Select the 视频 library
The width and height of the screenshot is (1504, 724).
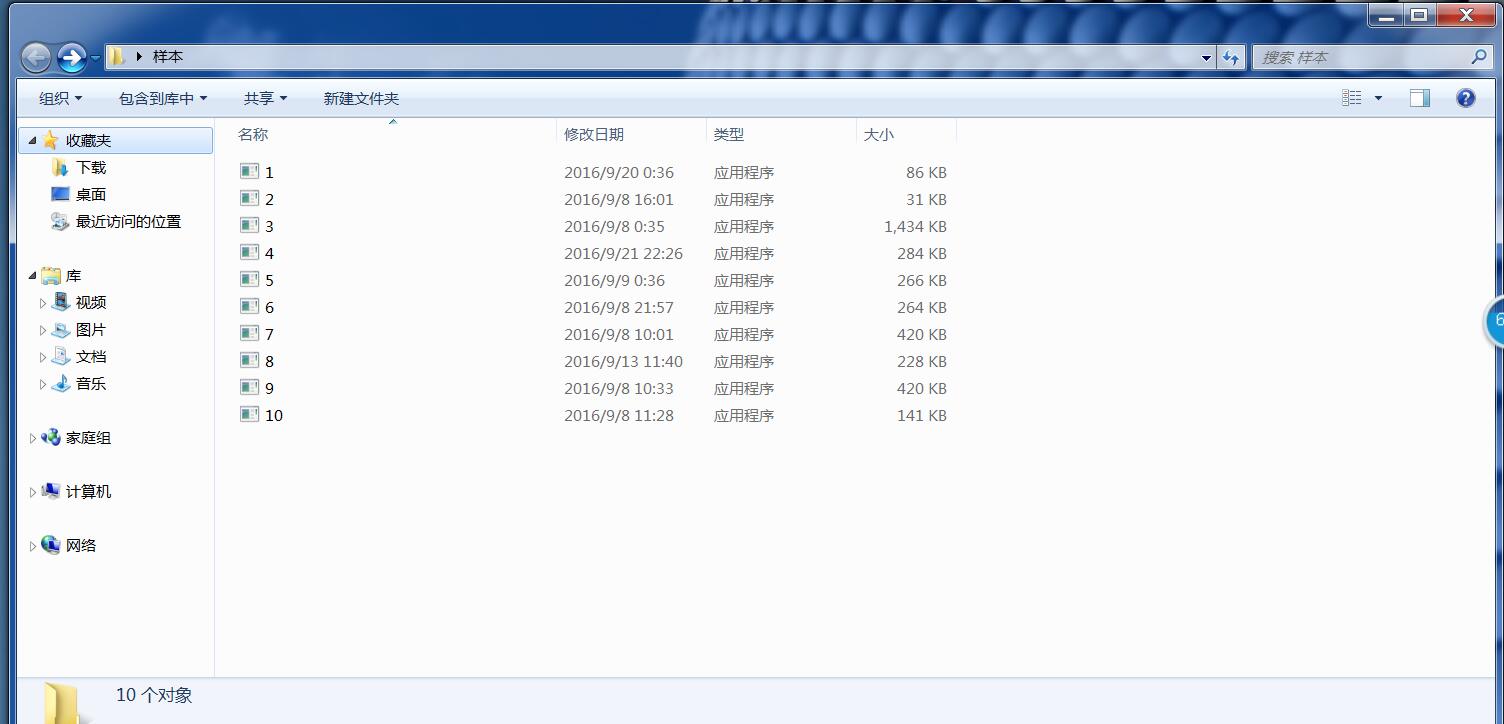click(91, 303)
